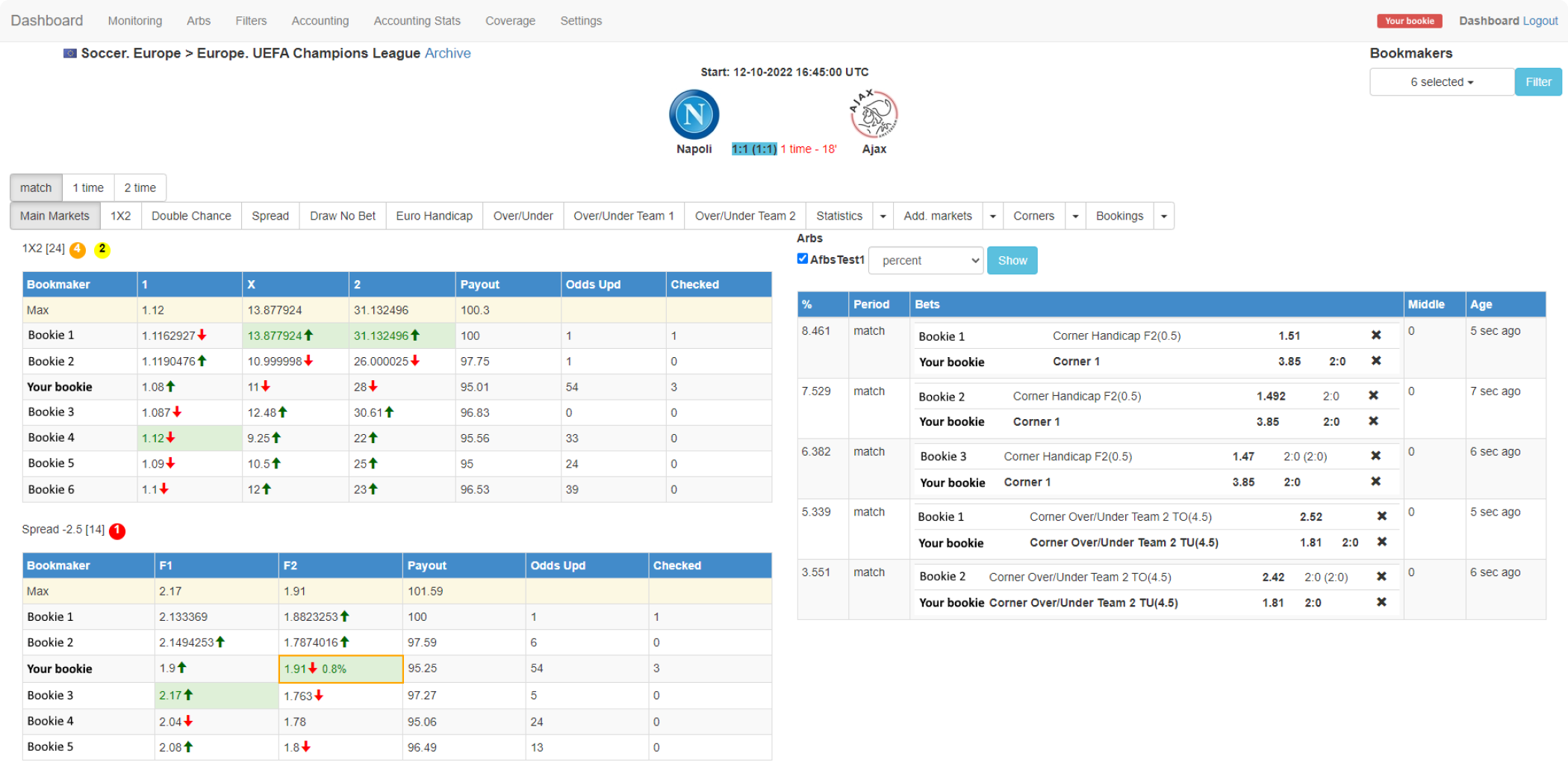The height and width of the screenshot is (768, 1568).
Task: Switch to the 1 time period tab
Action: [88, 188]
